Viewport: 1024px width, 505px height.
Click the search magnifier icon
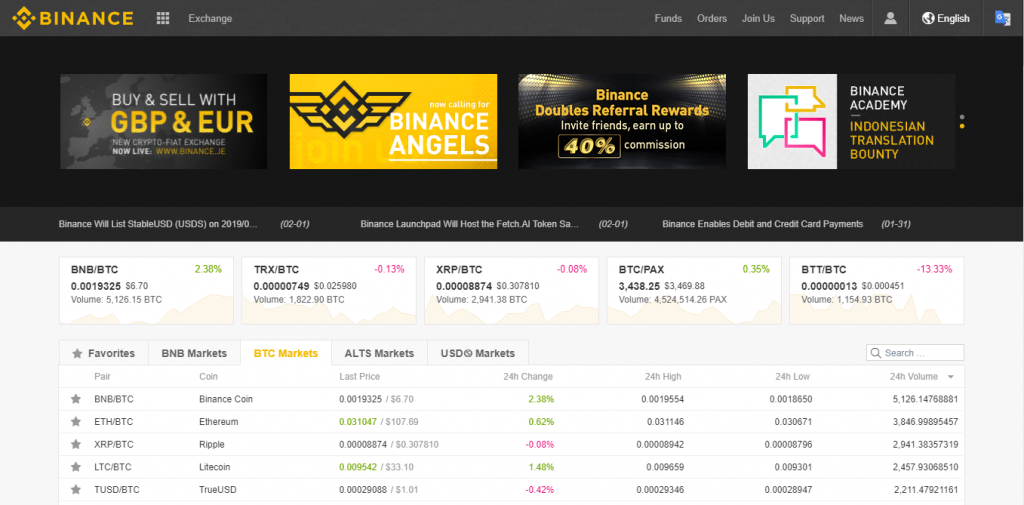coord(875,353)
